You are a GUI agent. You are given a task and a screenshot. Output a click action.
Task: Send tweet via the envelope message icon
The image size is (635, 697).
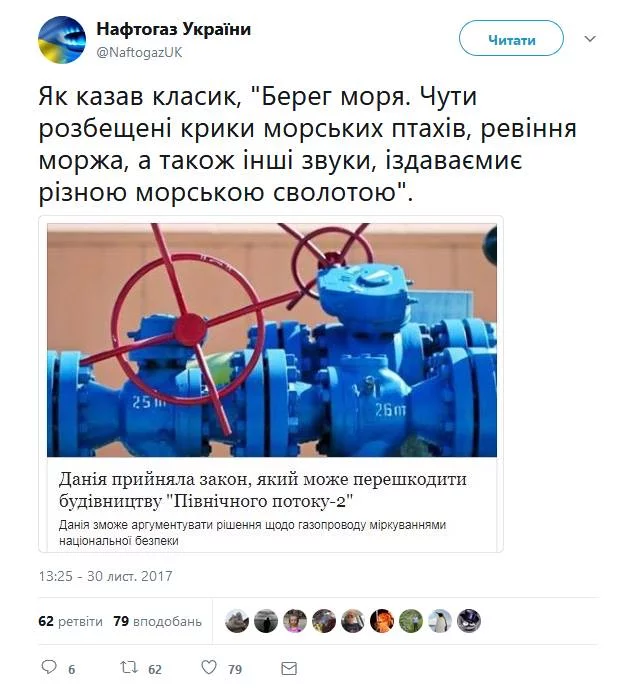point(289,668)
